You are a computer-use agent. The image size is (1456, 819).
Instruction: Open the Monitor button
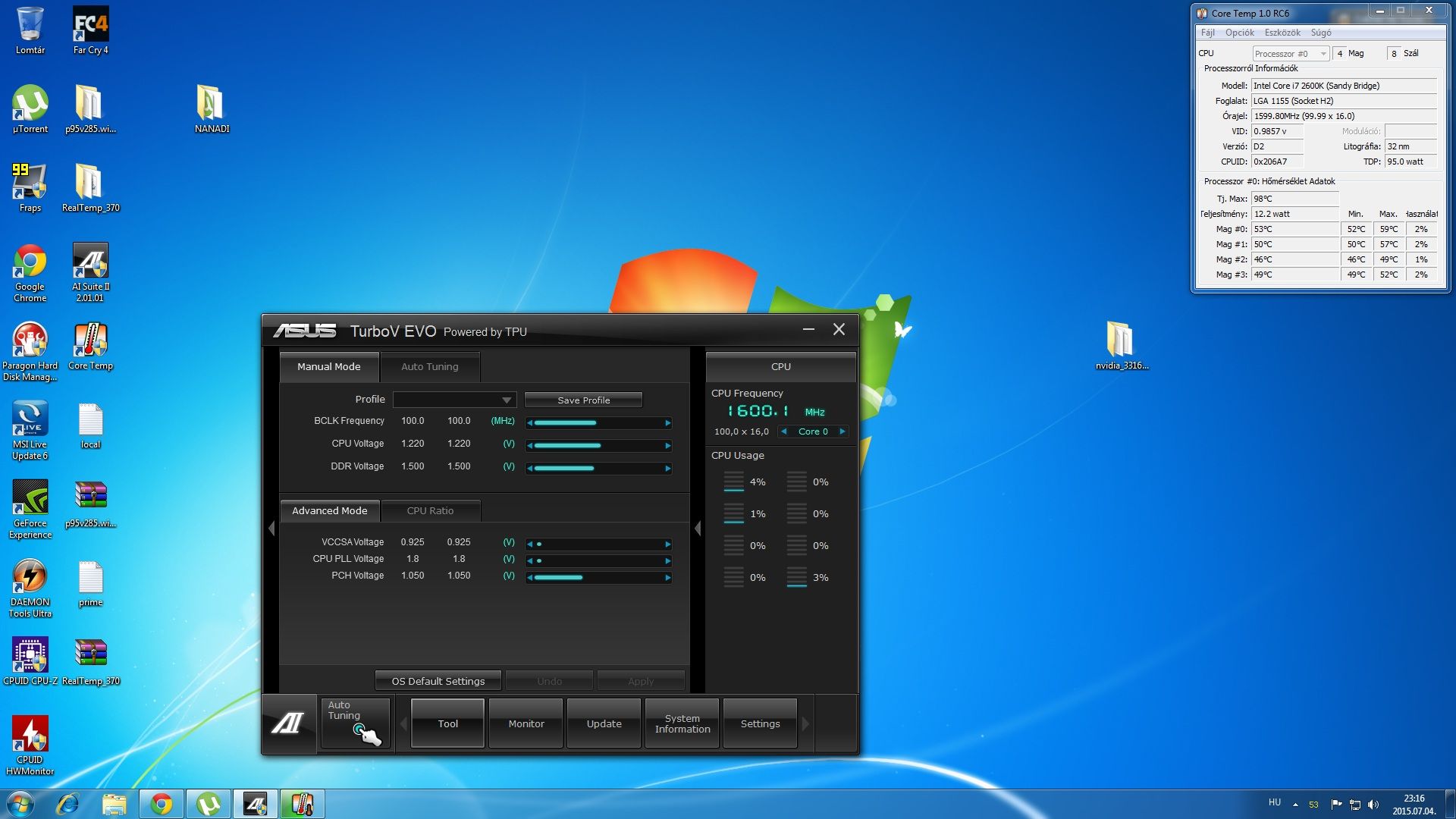pyautogui.click(x=526, y=724)
